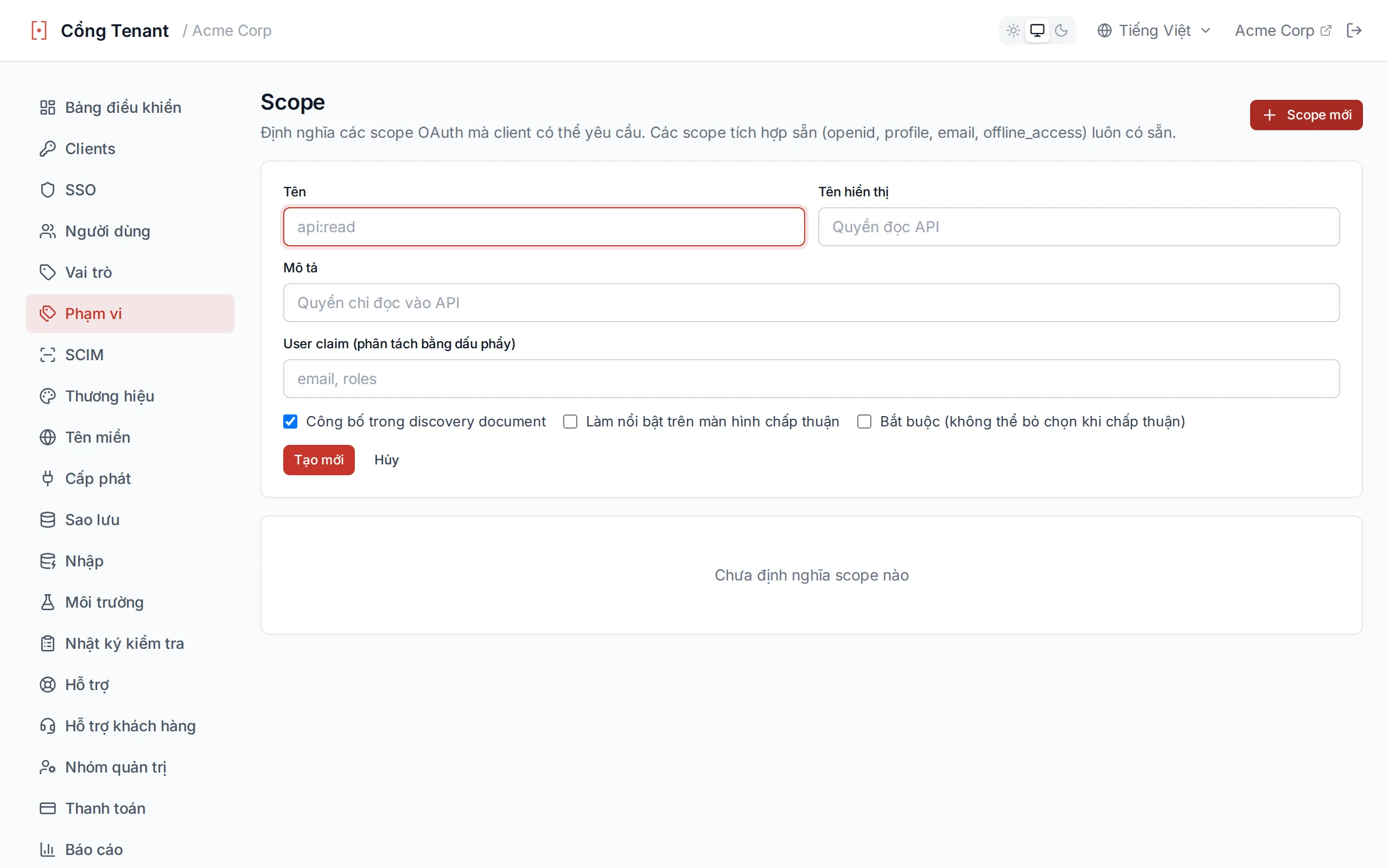Select system theme monitor icon

(x=1037, y=30)
